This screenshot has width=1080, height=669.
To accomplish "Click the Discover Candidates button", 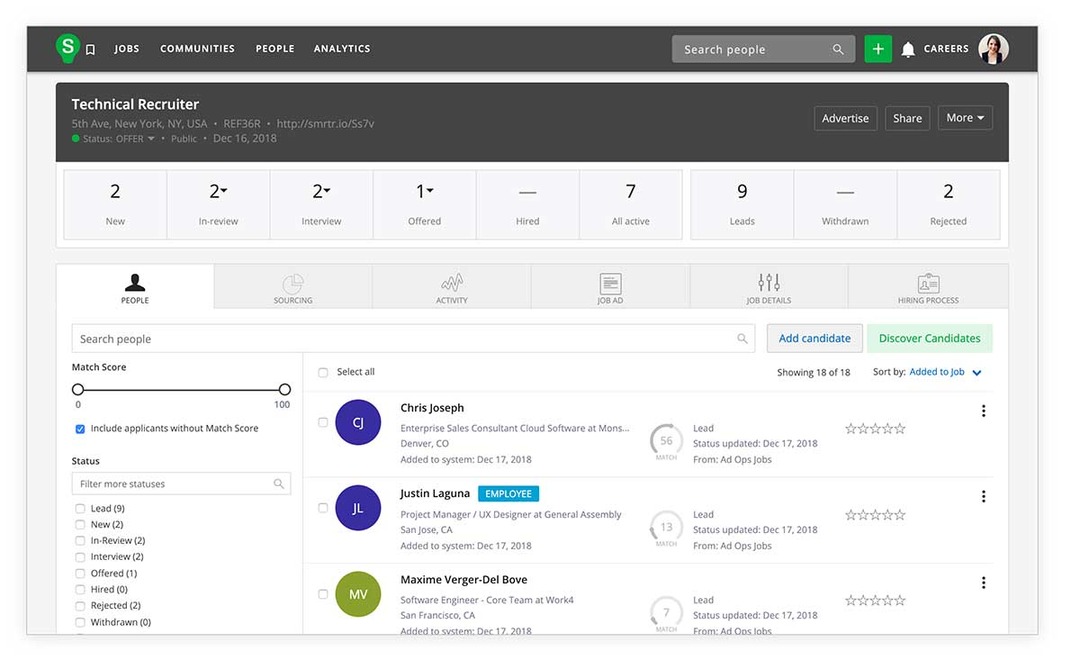I will coord(929,338).
